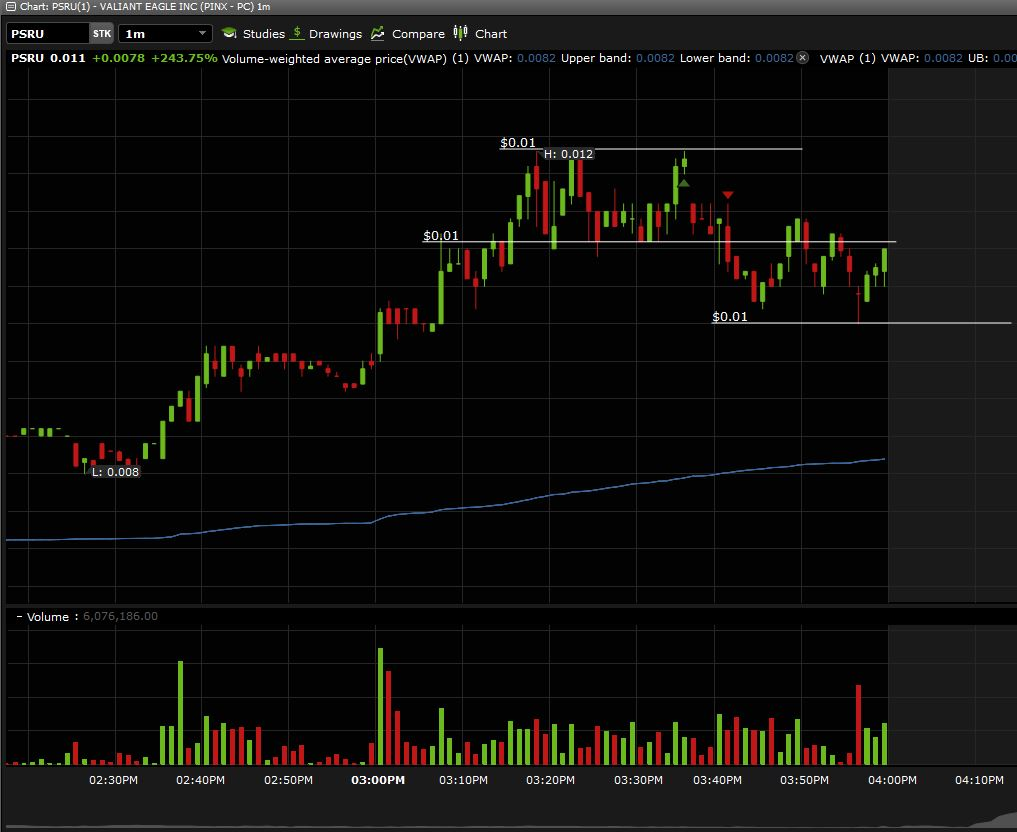Click the Volume study label
1017x832 pixels.
tap(47, 617)
